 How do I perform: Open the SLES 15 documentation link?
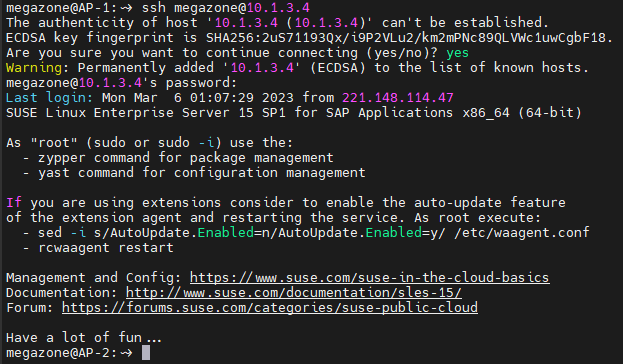click(x=294, y=292)
